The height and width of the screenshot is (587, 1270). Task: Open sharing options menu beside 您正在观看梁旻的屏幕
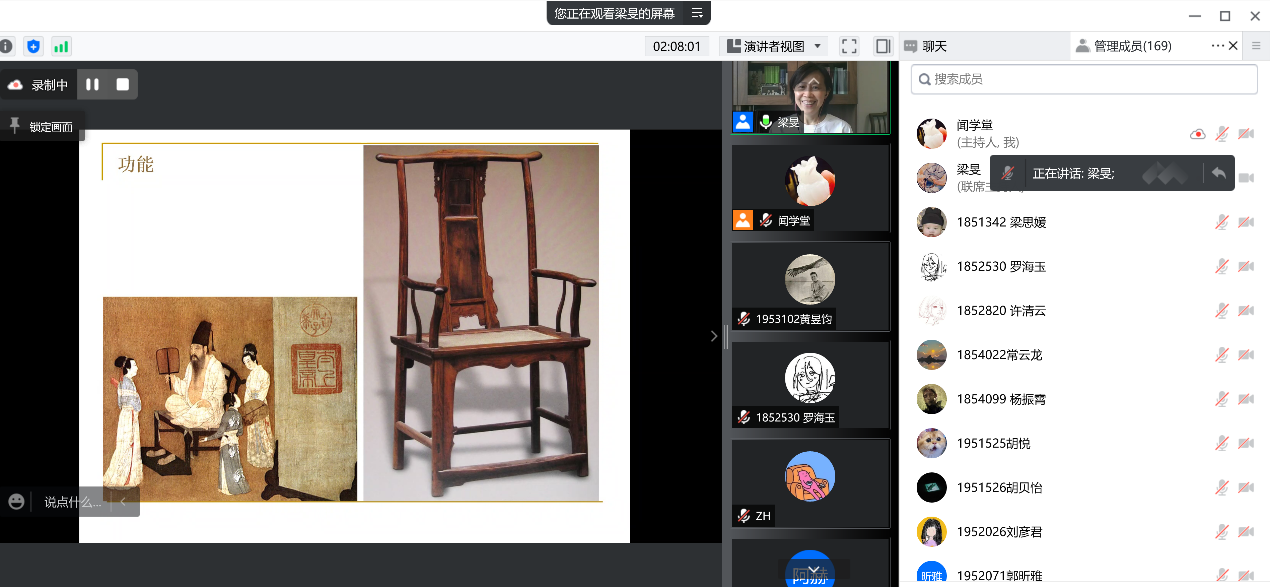tap(697, 13)
